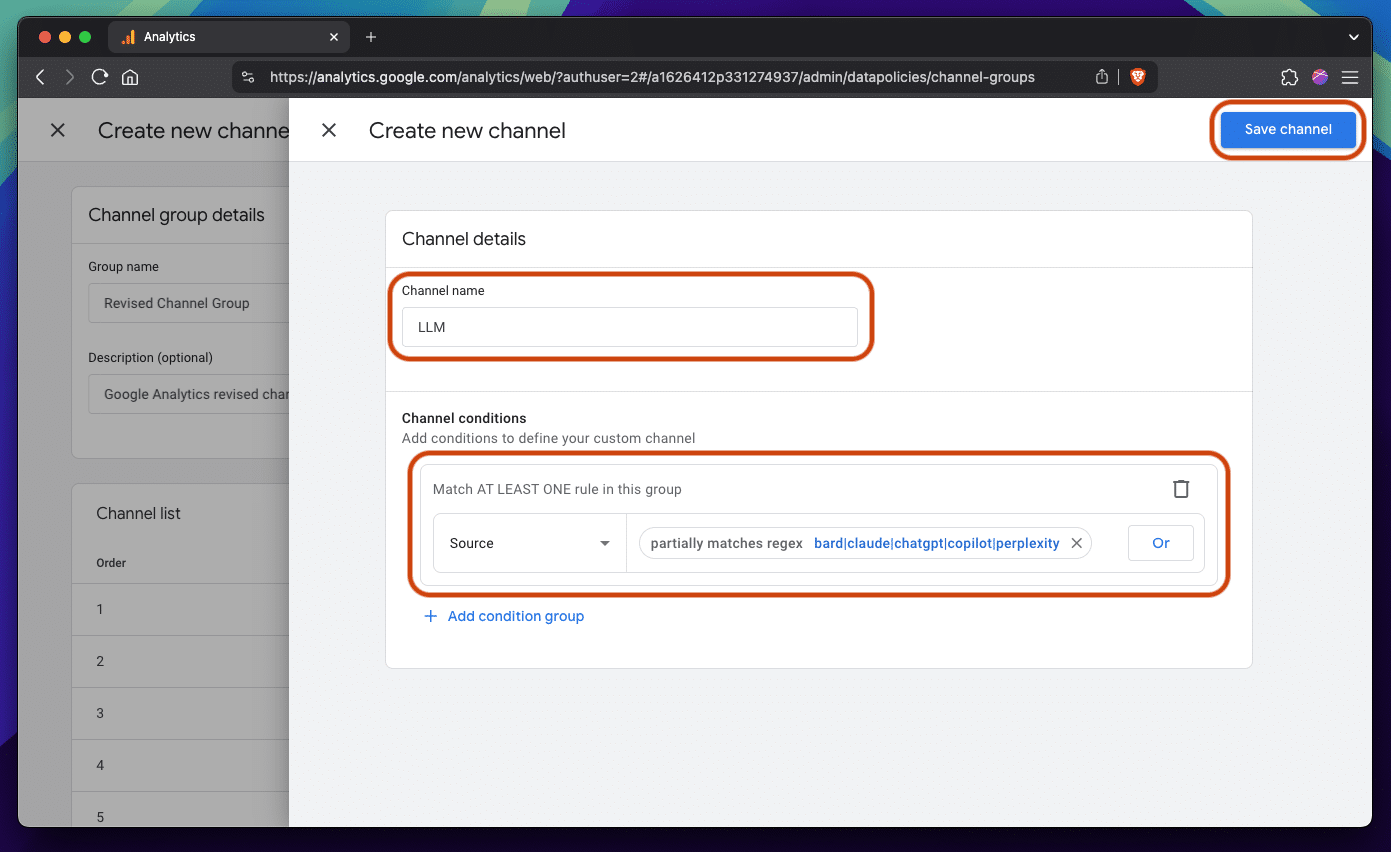Click the Channel conditions label
The height and width of the screenshot is (852, 1391).
point(464,418)
